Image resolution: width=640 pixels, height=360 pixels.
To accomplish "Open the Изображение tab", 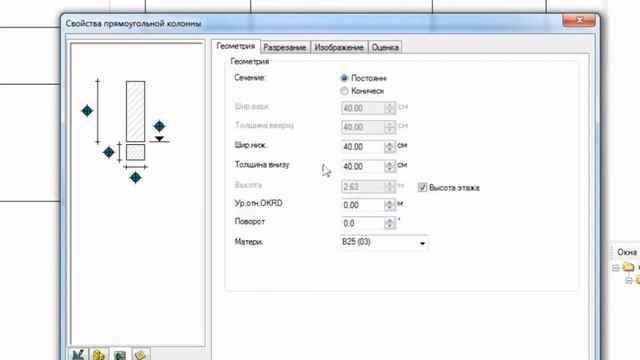I will tap(339, 47).
